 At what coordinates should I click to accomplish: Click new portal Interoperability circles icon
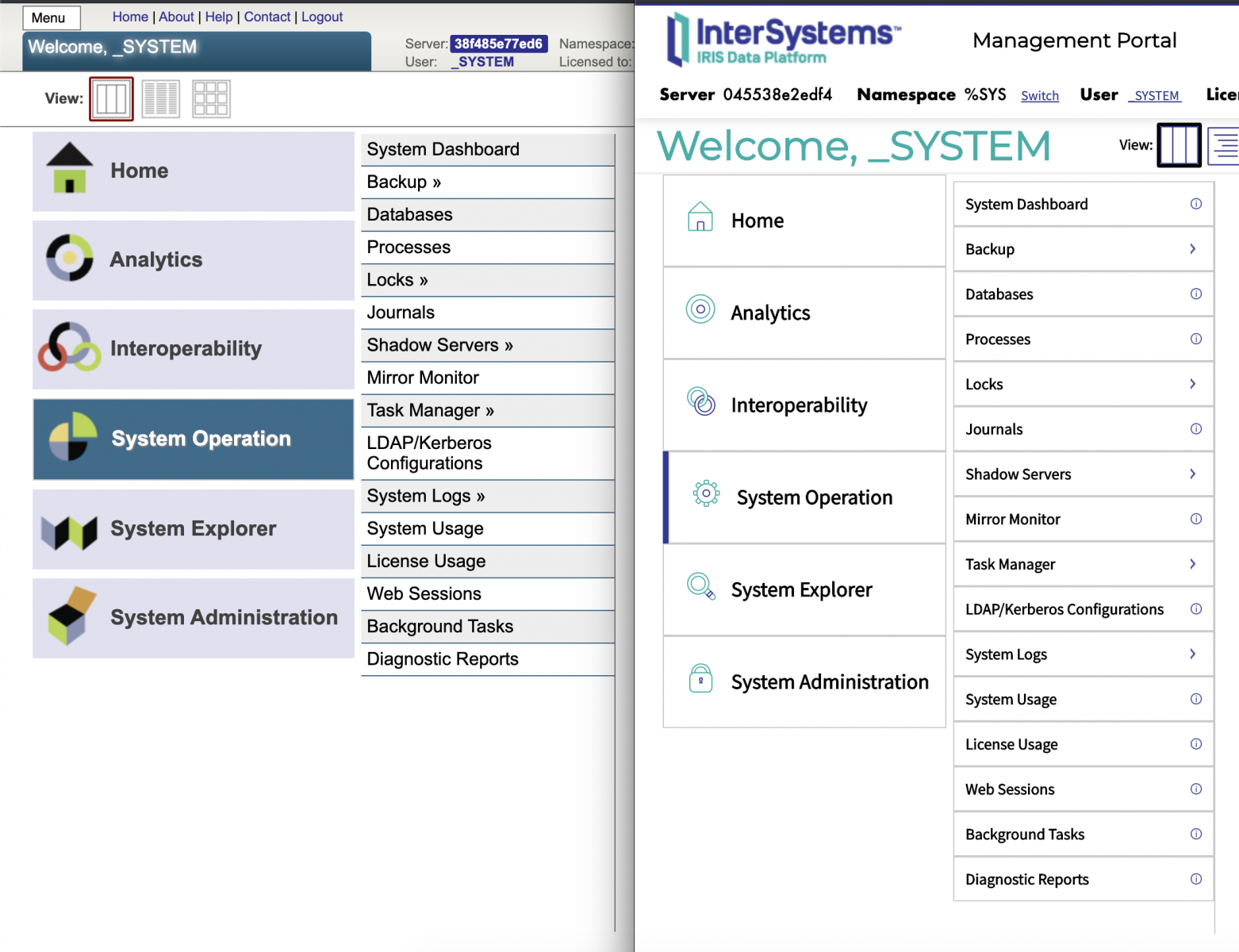(x=701, y=401)
